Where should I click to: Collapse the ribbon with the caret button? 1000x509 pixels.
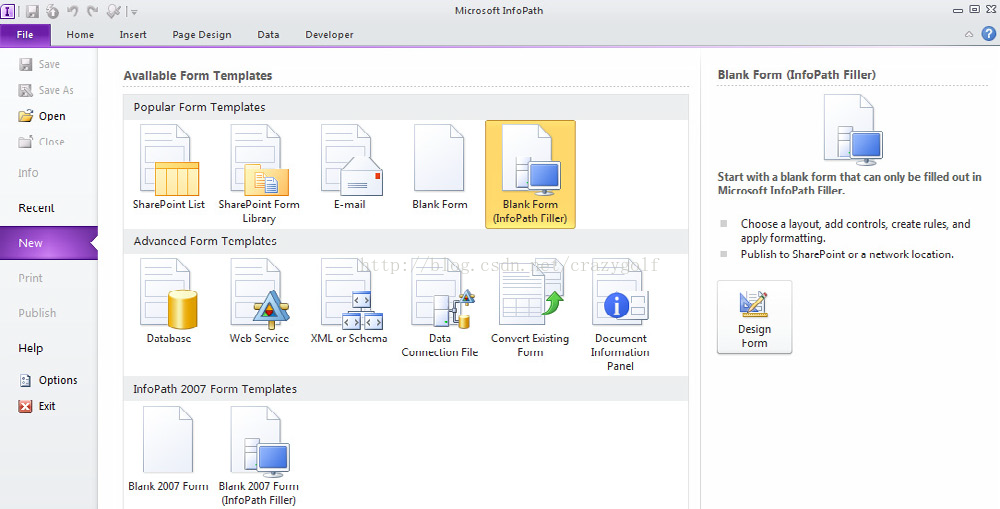click(969, 34)
